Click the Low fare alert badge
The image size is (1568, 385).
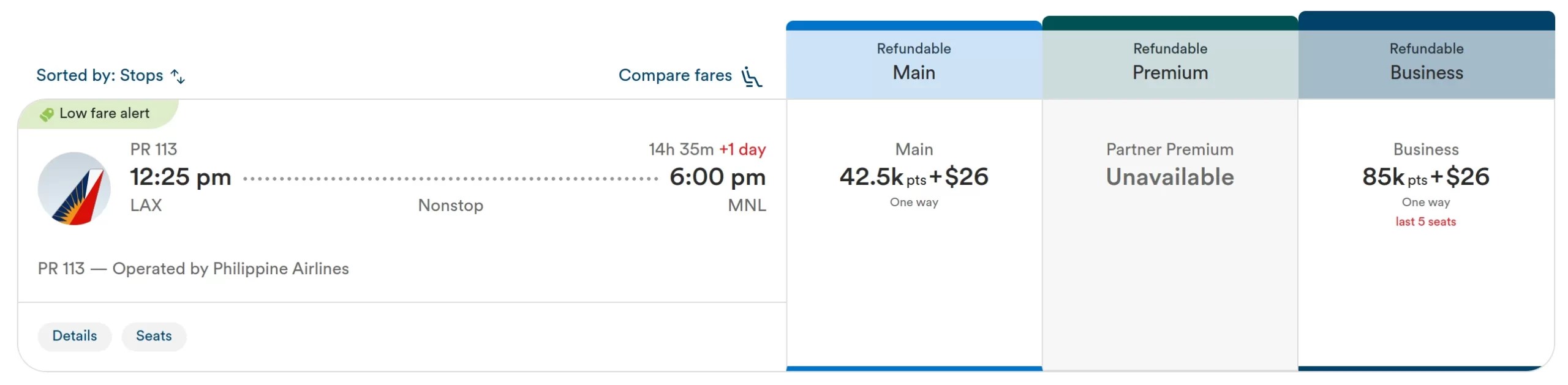(98, 113)
